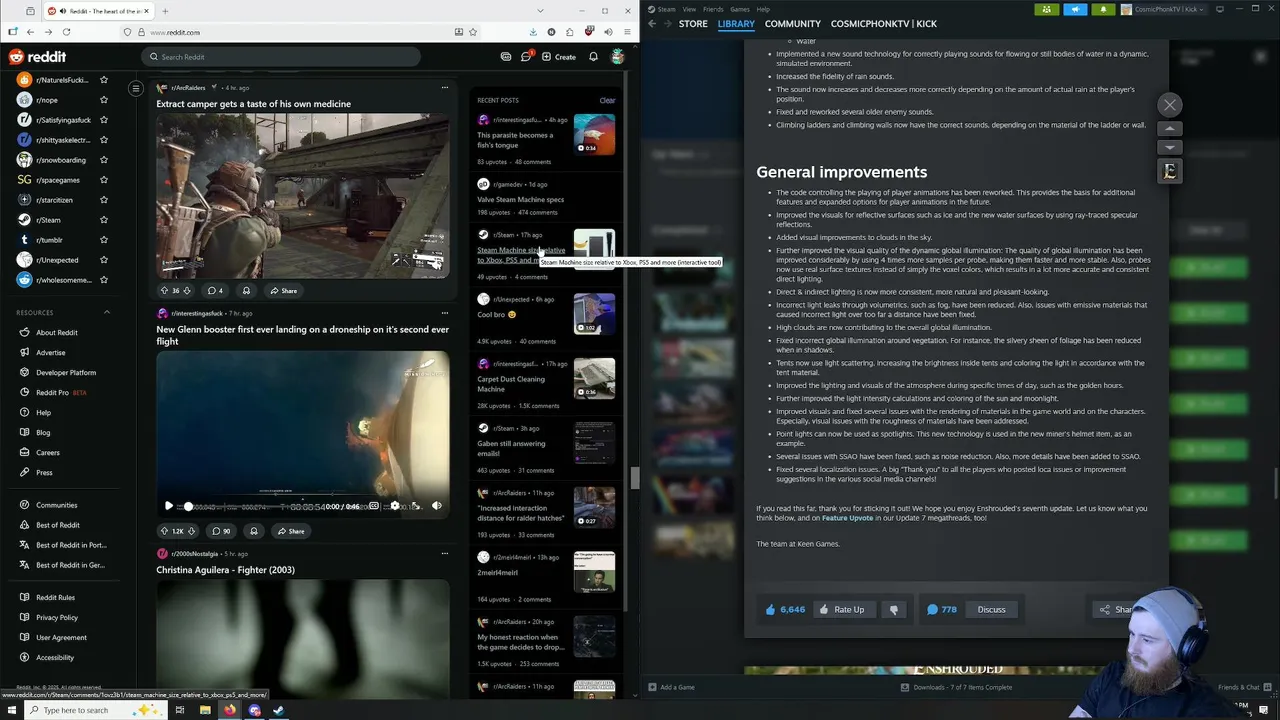The image size is (1280, 720).
Task: Favorite r/nope with the star
Action: click(103, 100)
